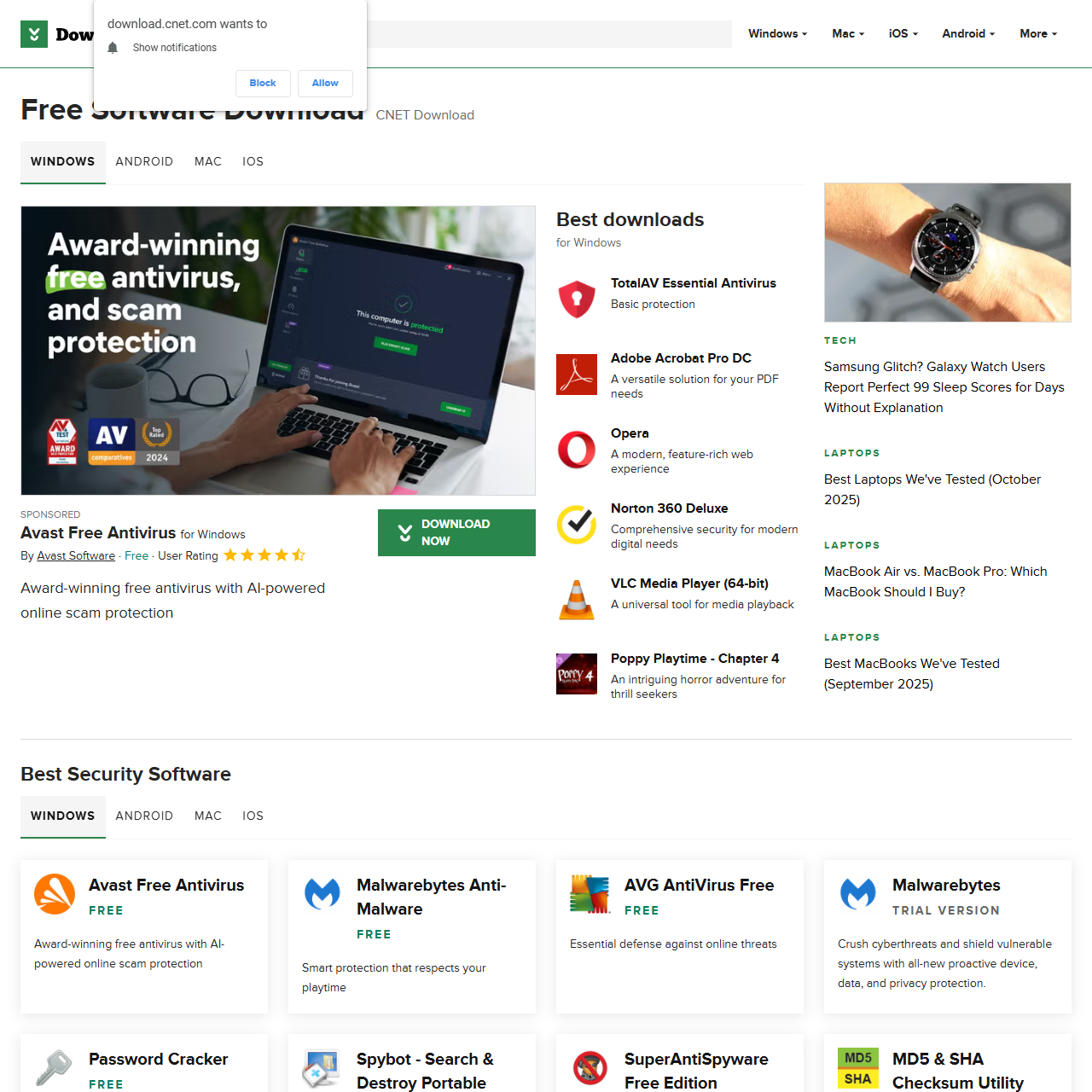The image size is (1092, 1092).
Task: Click the CNET Download logo
Action: click(34, 34)
